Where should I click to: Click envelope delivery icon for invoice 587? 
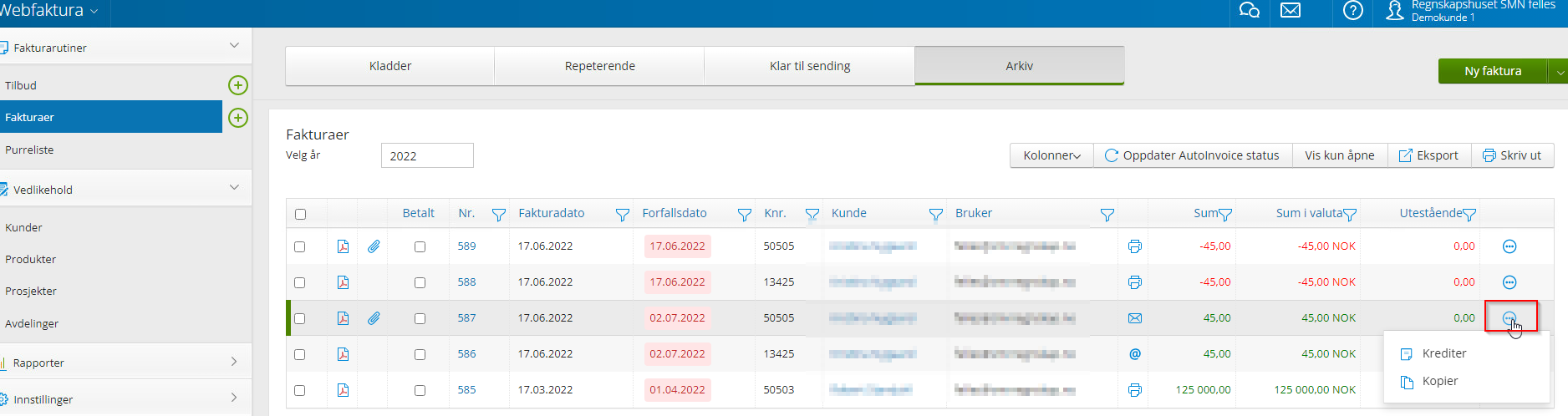click(x=1134, y=318)
